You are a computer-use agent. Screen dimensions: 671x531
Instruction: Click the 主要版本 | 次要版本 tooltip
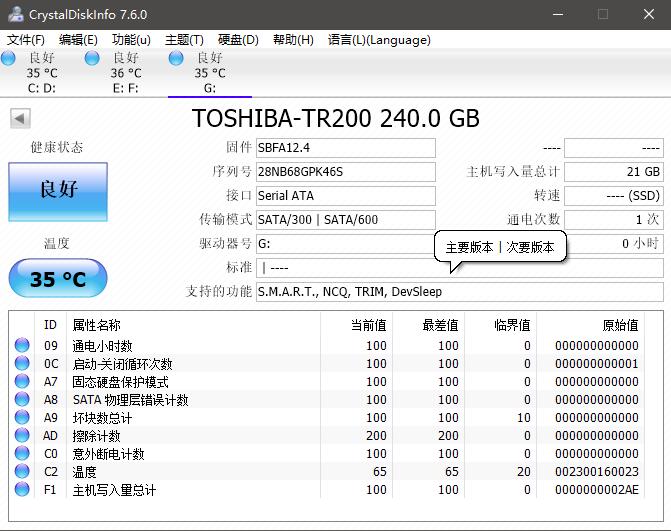[x=500, y=247]
